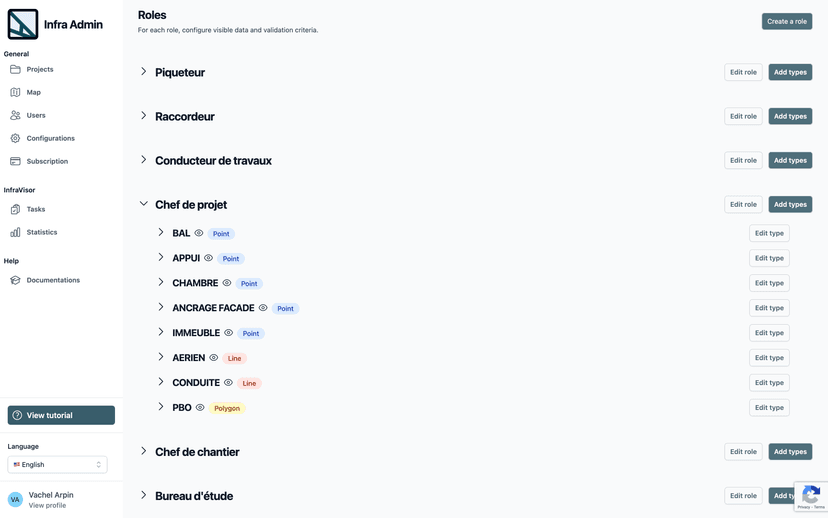Image resolution: width=828 pixels, height=518 pixels.
Task: Toggle visibility eye for AERIEN line
Action: (x=213, y=357)
